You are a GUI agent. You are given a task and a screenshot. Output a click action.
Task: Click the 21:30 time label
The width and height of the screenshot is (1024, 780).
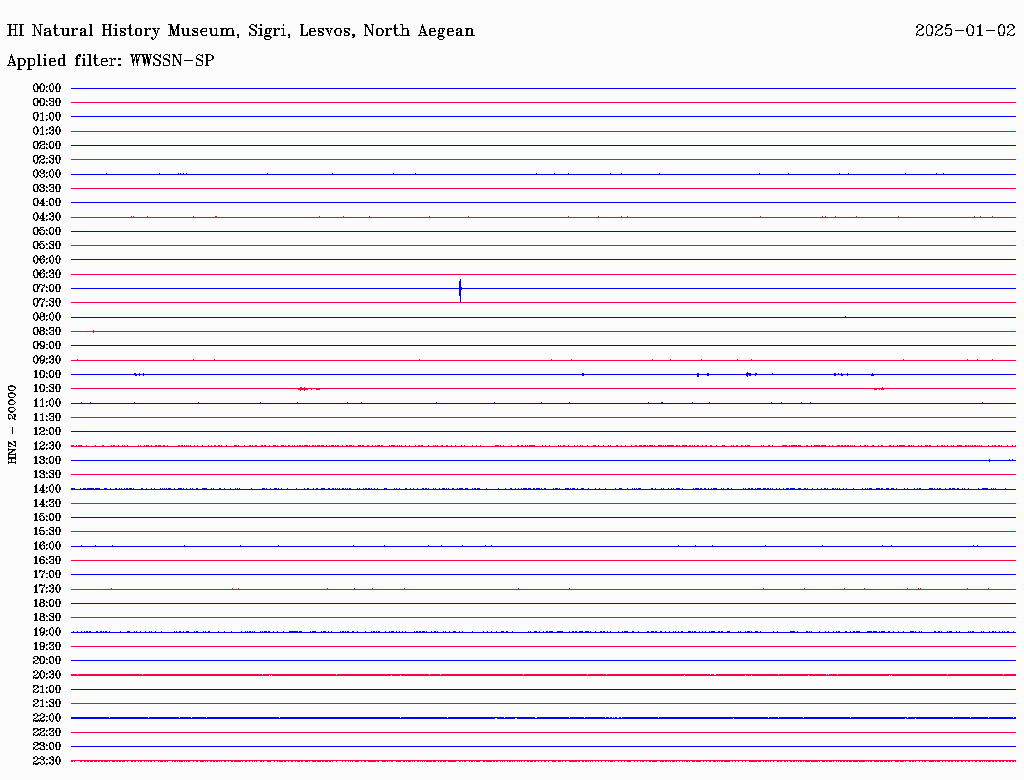(x=47, y=704)
